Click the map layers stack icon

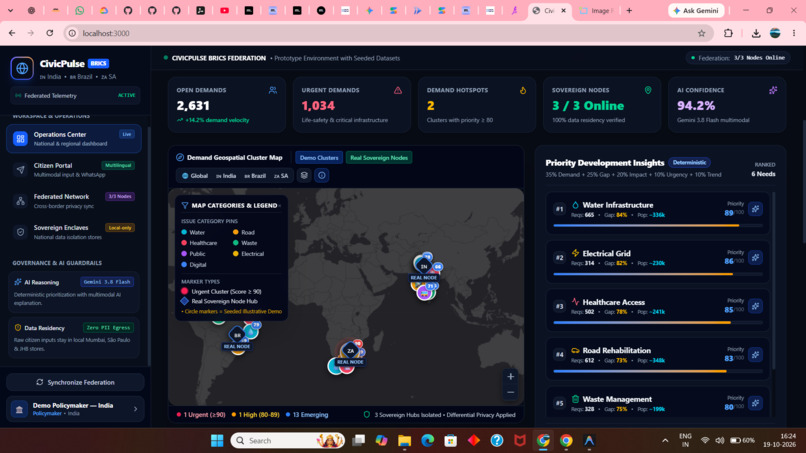(304, 175)
